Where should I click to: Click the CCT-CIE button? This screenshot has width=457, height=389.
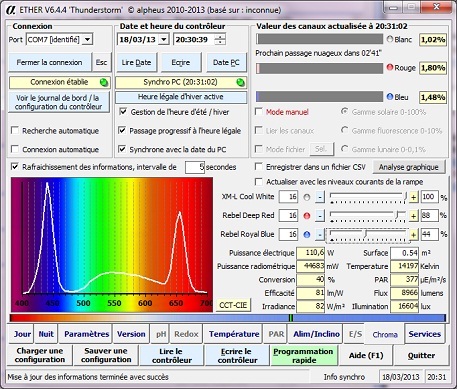pos(233,305)
